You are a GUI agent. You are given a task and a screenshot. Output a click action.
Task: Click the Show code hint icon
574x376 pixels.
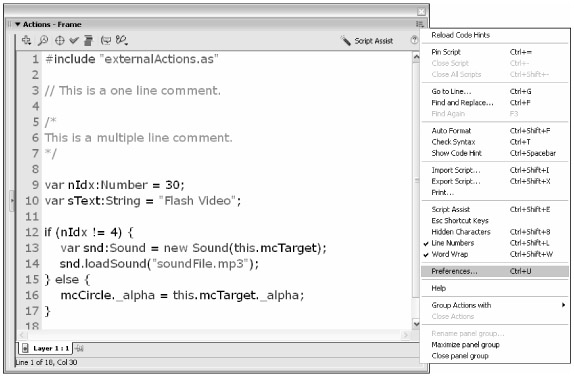point(106,40)
